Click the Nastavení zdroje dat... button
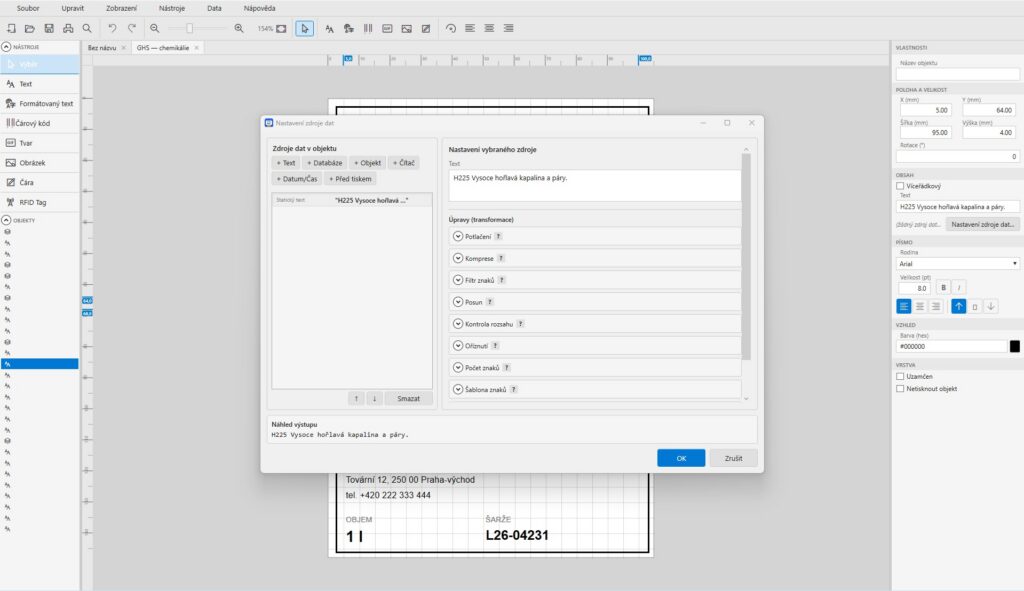Image resolution: width=1024 pixels, height=591 pixels. click(x=982, y=224)
